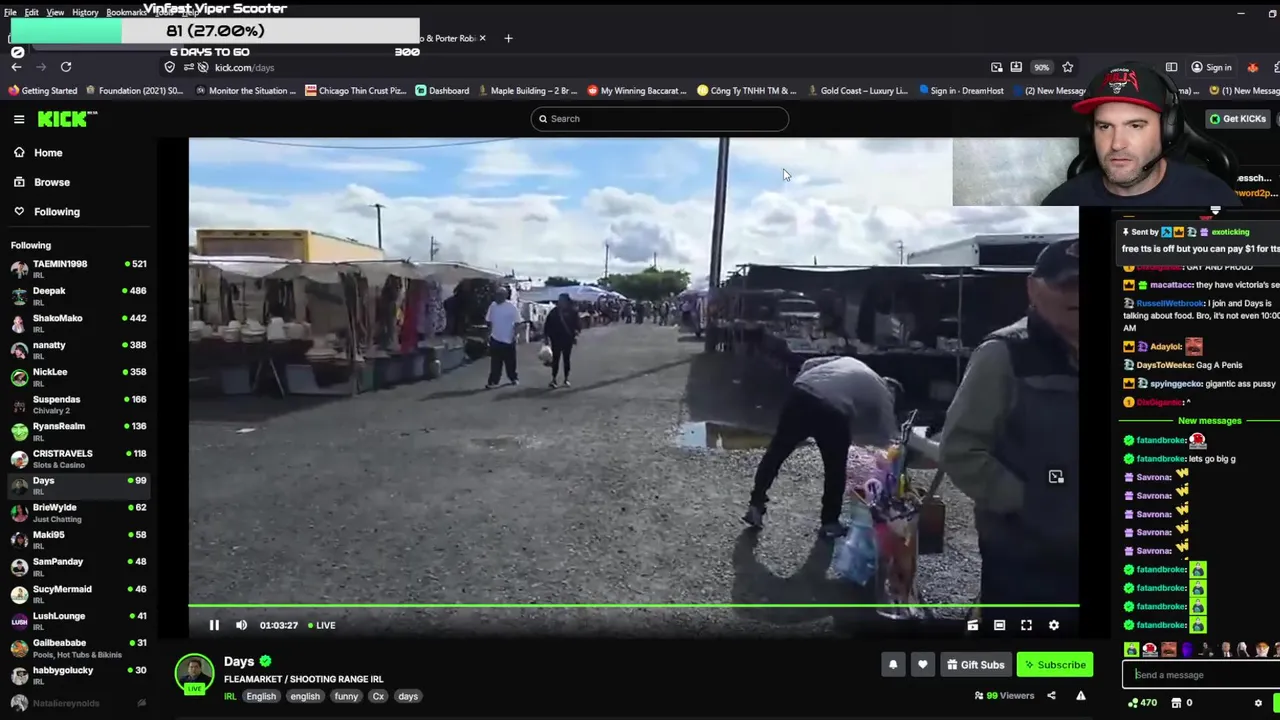The image size is (1280, 720).
Task: Click the Send a message chat field
Action: 1200,675
